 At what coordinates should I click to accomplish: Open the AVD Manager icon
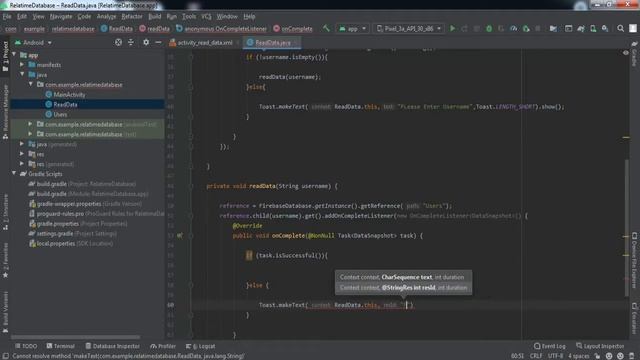tap(593, 29)
